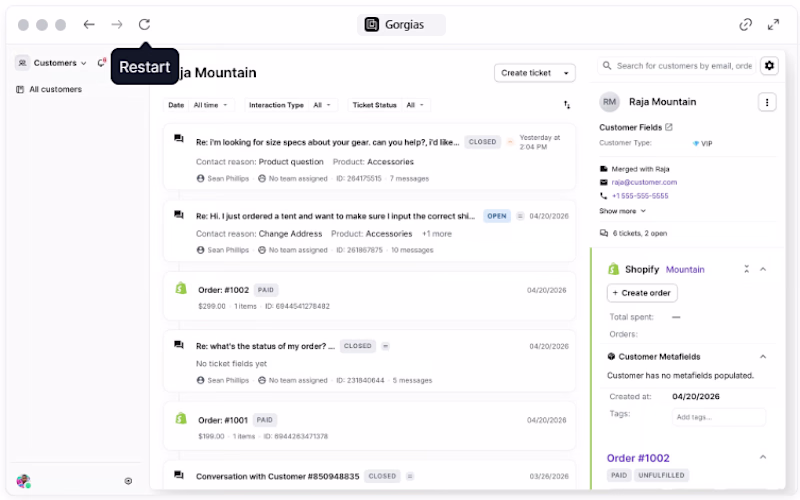Click the Create order button
The width and height of the screenshot is (800, 500).
642,293
